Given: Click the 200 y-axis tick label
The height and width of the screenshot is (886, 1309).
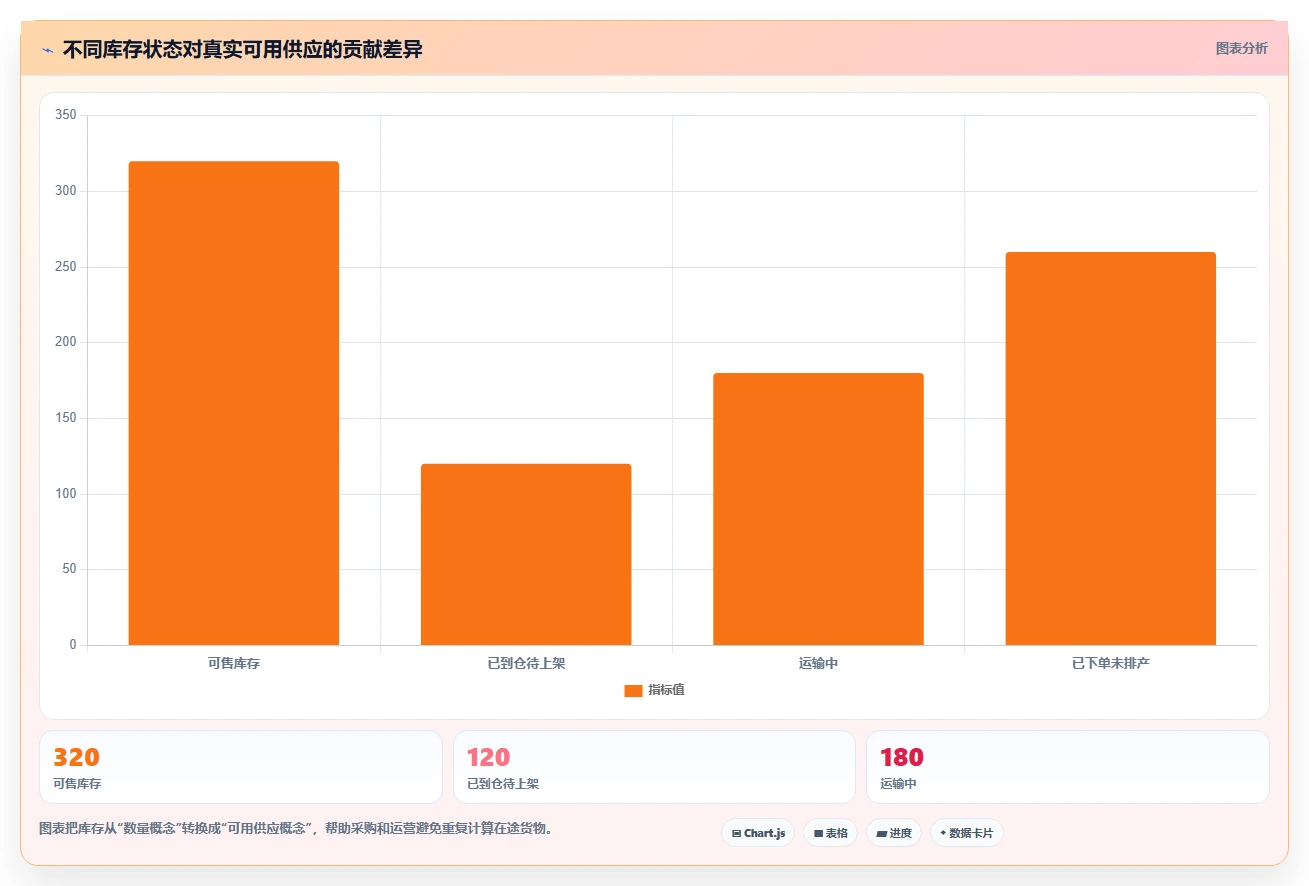Looking at the screenshot, I should [66, 342].
